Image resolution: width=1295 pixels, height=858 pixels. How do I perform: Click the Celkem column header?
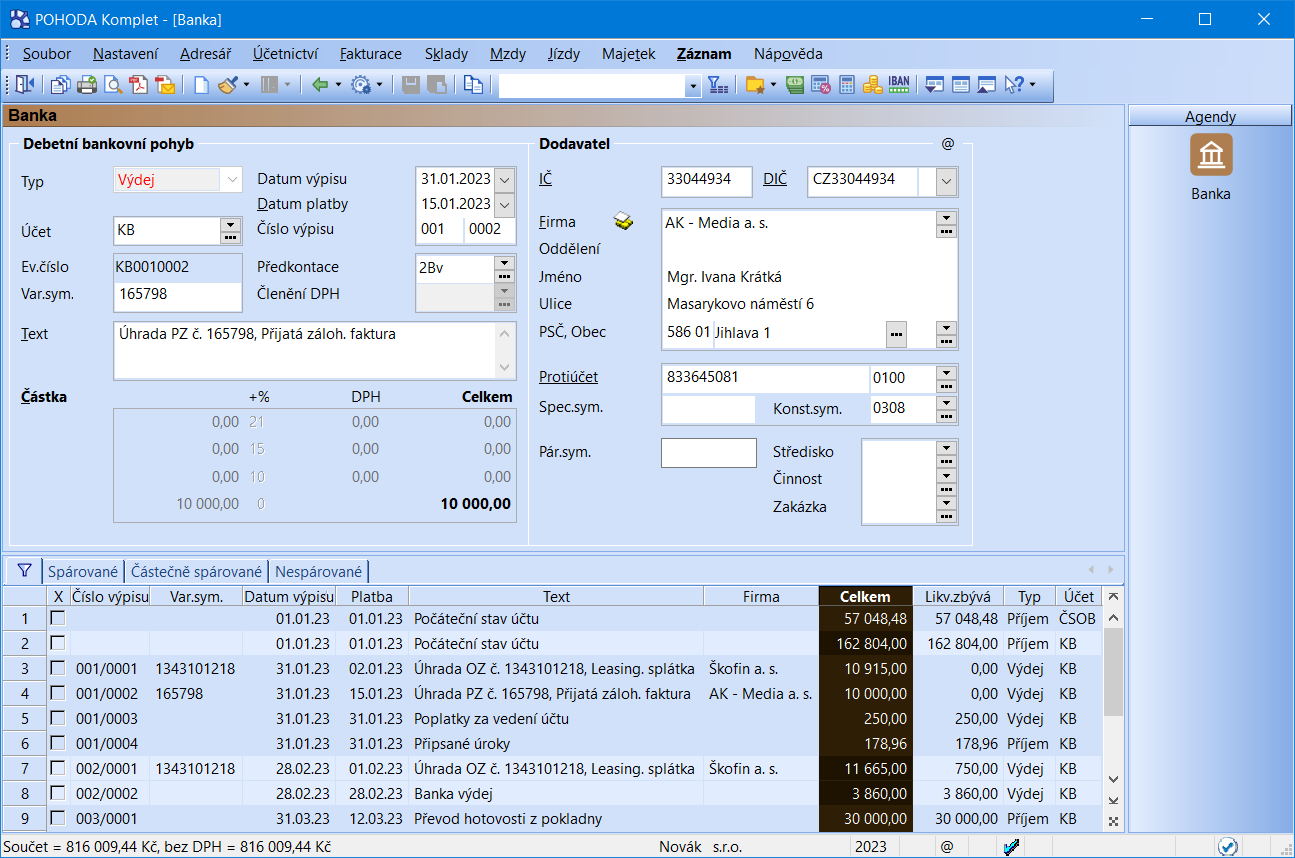point(865,596)
